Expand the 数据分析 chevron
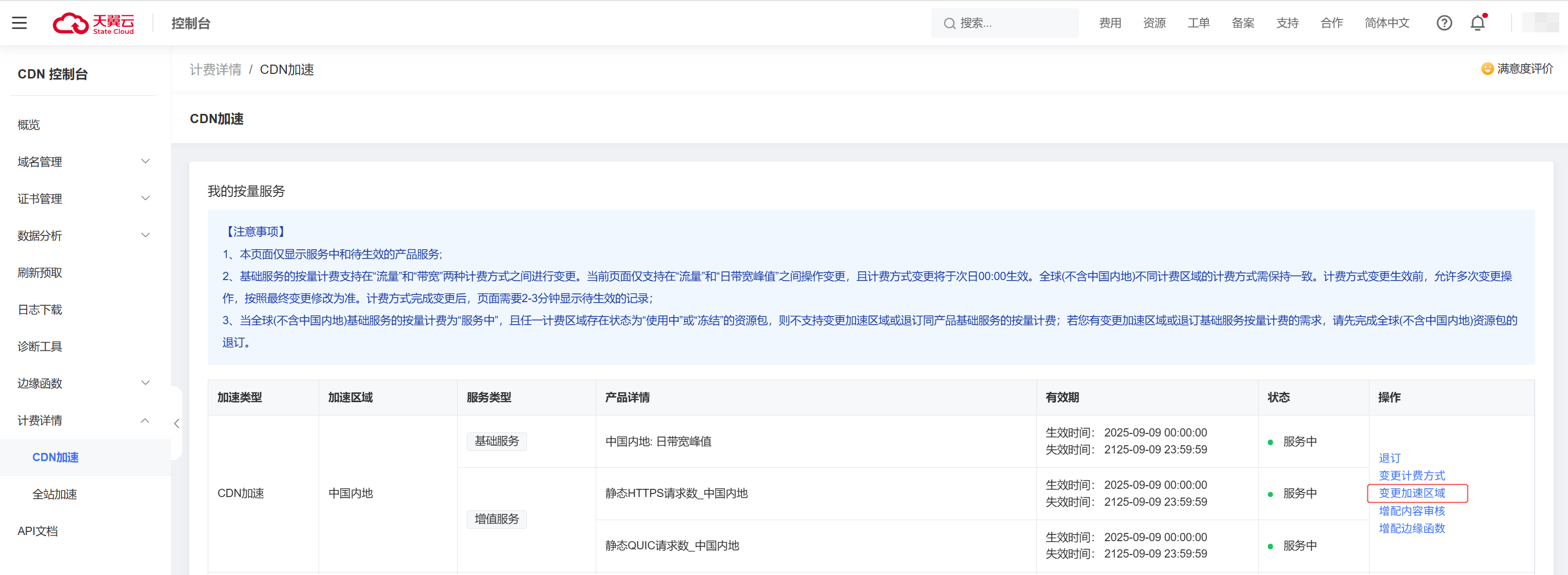This screenshot has width=1568, height=575. click(x=146, y=235)
